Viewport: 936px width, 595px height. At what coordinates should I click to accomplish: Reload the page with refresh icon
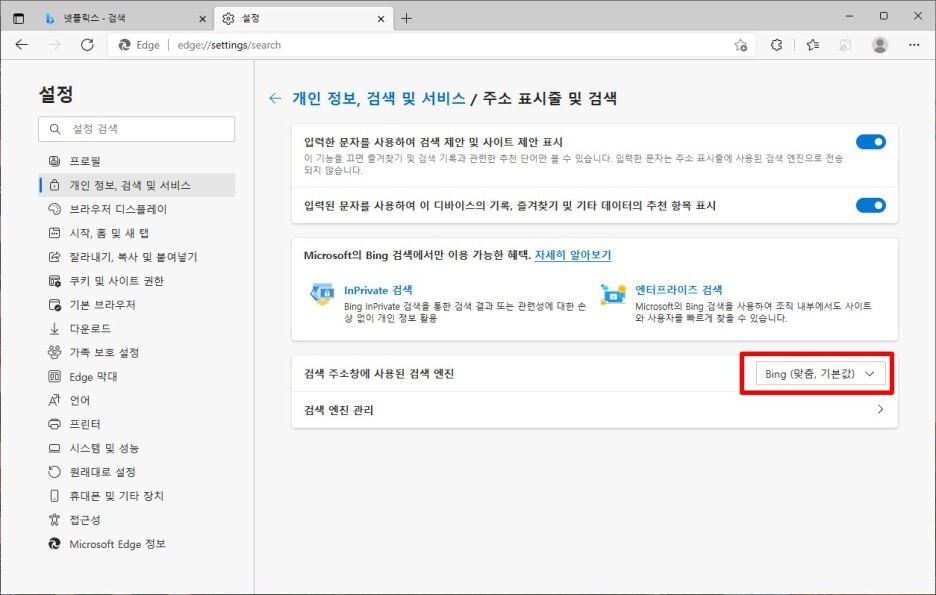click(87, 45)
